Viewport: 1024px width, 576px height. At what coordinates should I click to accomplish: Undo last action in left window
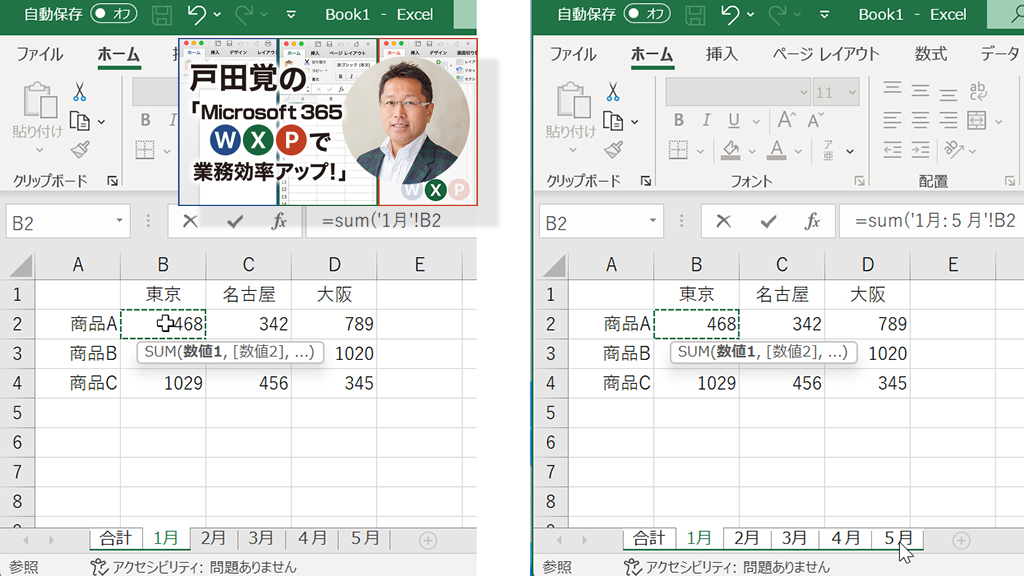197,14
